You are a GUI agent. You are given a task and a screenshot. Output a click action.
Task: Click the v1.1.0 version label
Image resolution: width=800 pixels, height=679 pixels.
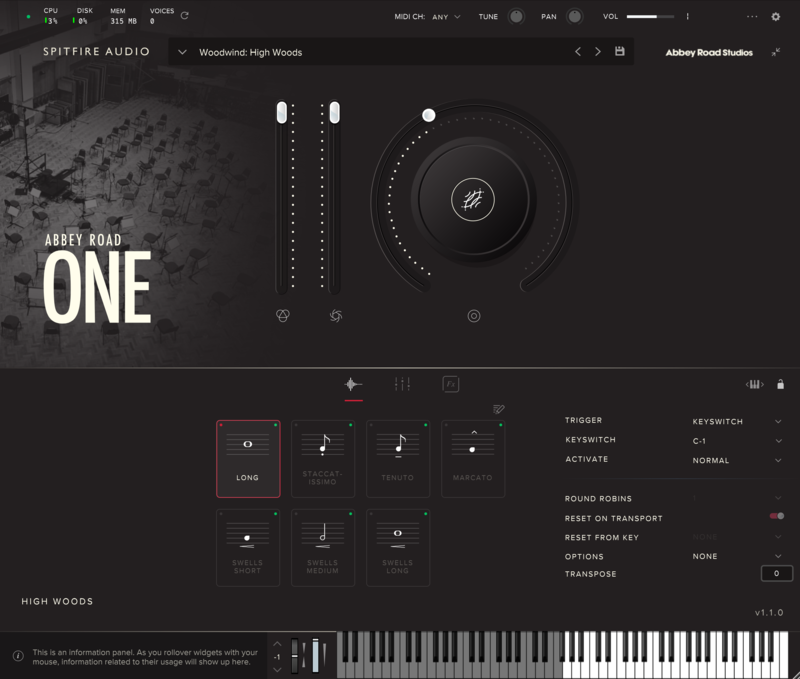(769, 612)
